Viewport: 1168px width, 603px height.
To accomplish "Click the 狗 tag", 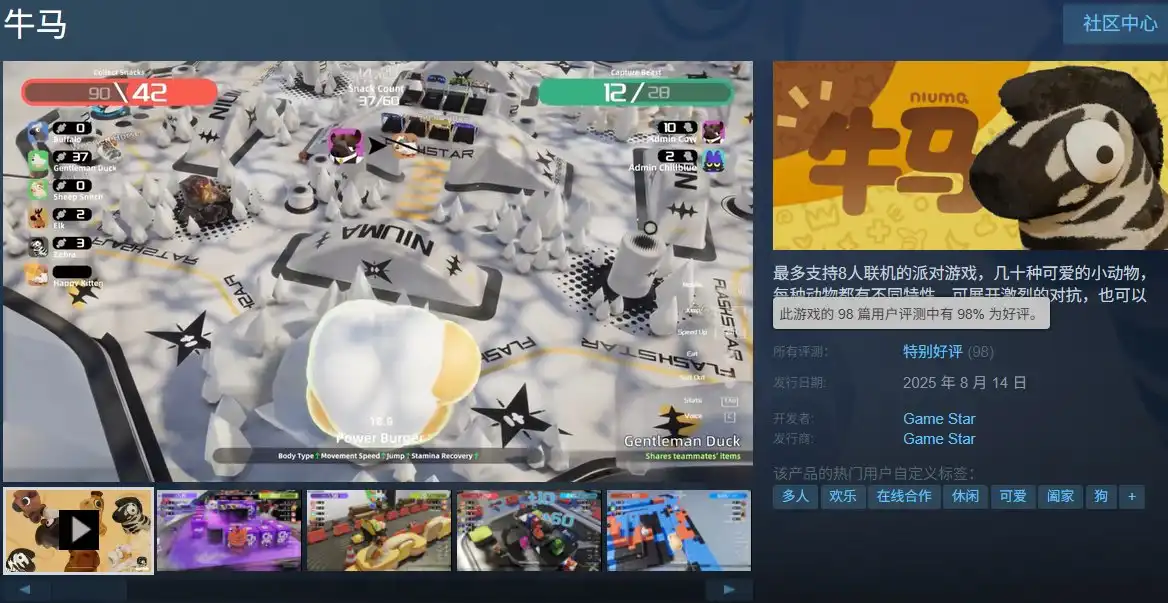I will [x=1101, y=497].
